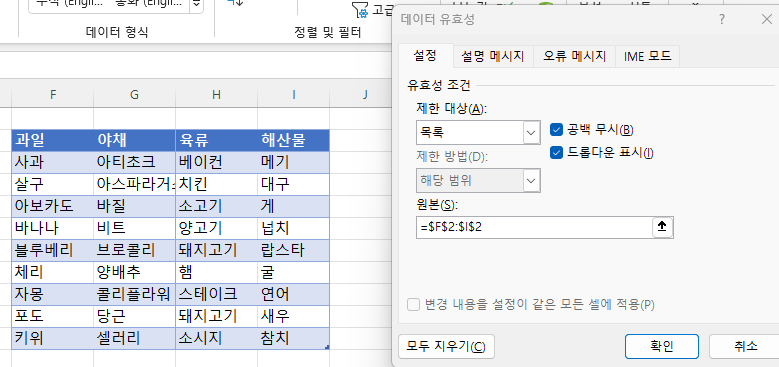Select column H header

pyautogui.click(x=217, y=94)
